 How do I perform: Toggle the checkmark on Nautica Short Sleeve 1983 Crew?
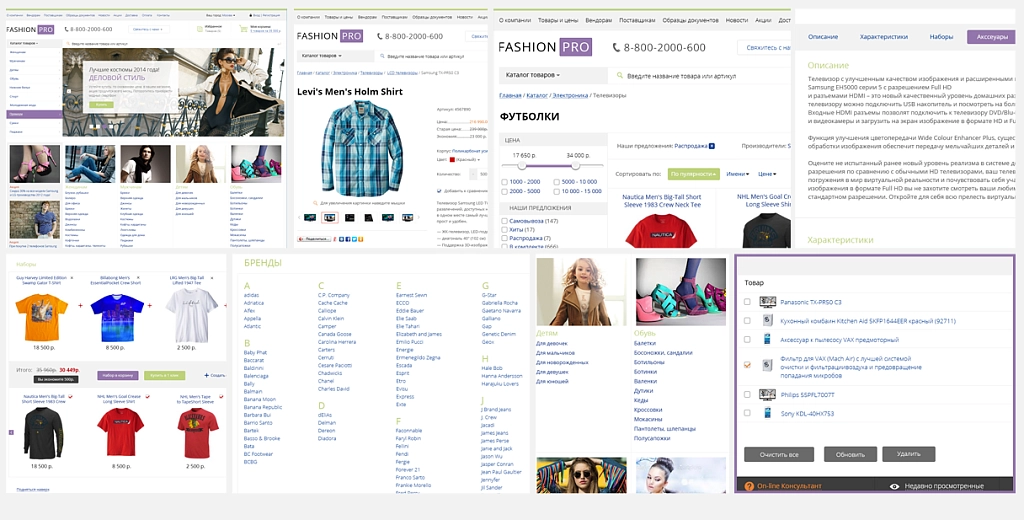pos(71,397)
